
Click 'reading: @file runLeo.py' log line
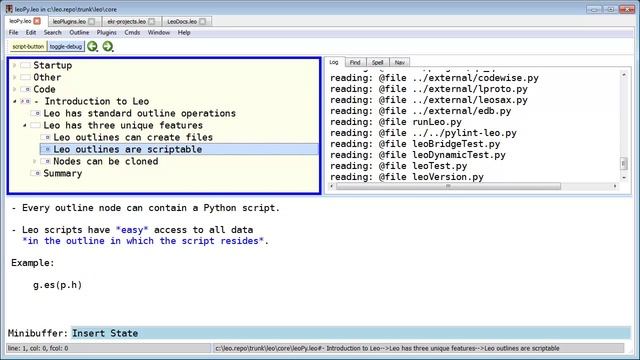(396, 122)
